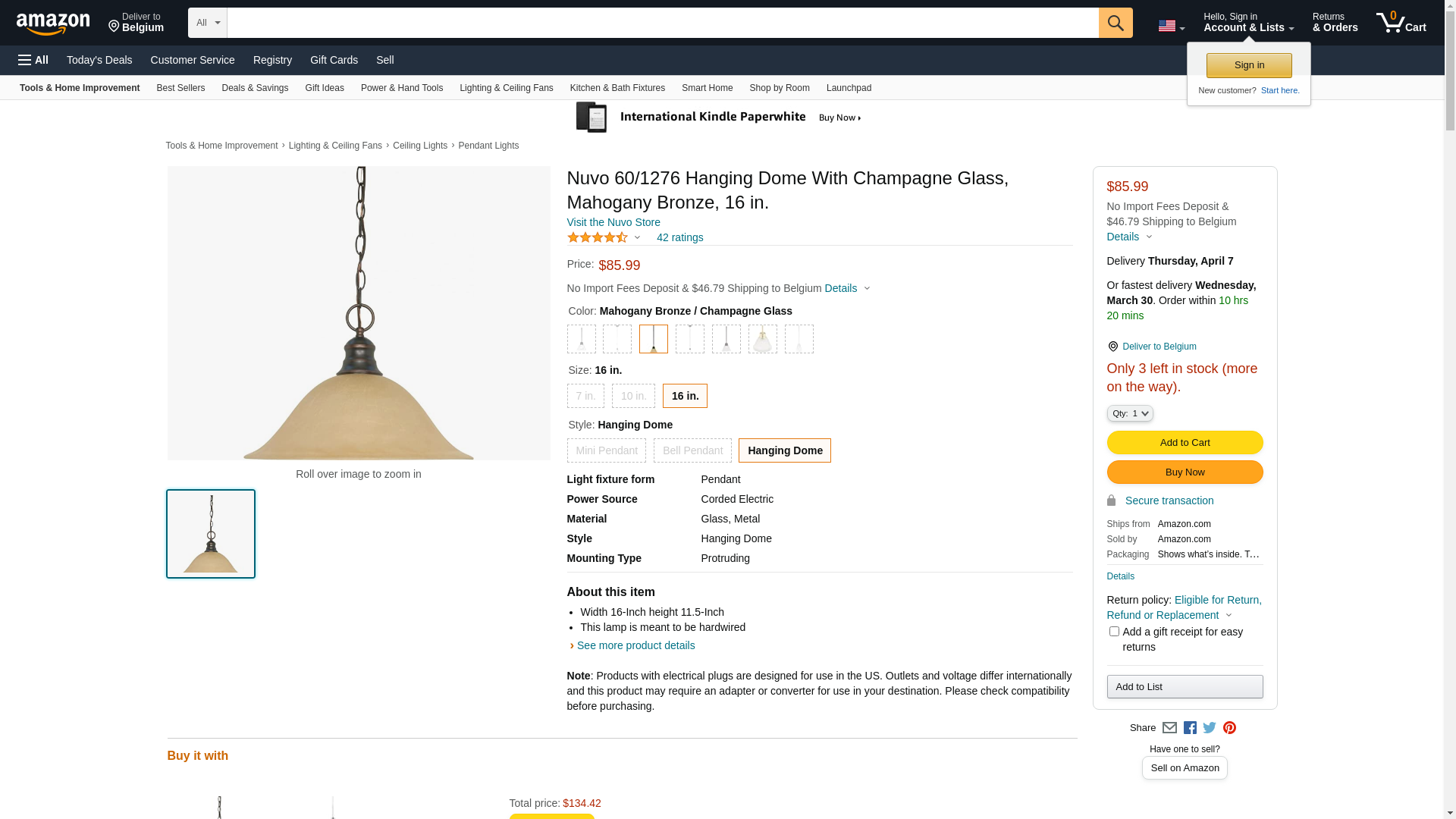The height and width of the screenshot is (819, 1456).
Task: Open the country flag language selector
Action: [1171, 26]
